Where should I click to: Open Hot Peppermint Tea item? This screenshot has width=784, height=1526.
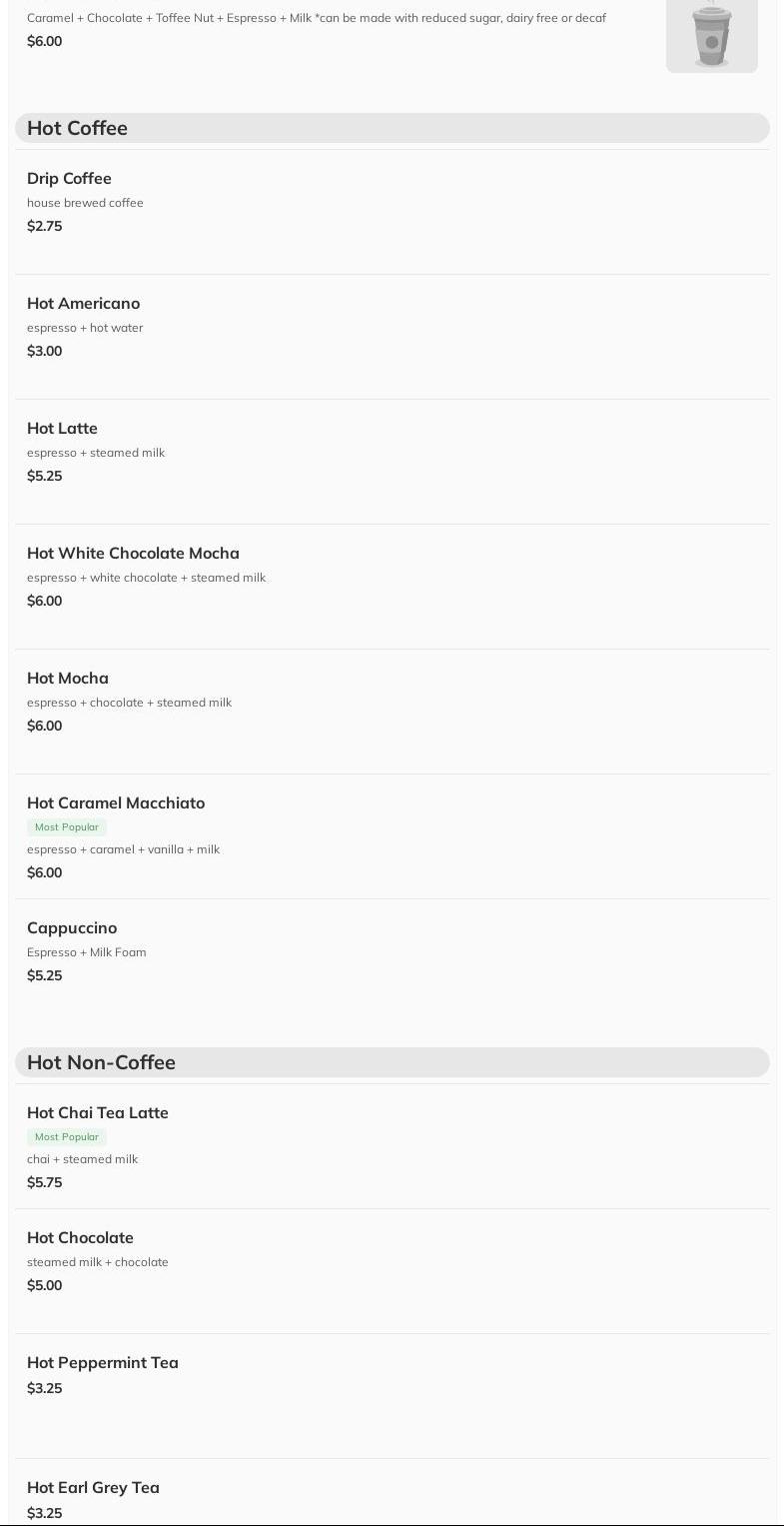coord(103,1363)
